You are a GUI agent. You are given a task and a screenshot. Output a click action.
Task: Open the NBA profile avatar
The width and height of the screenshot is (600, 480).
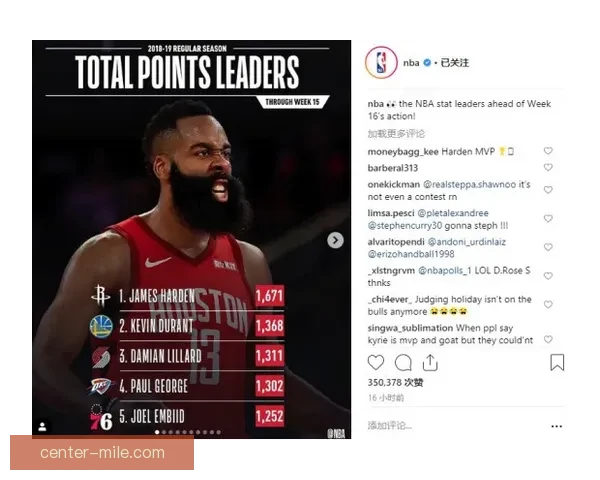[x=381, y=62]
